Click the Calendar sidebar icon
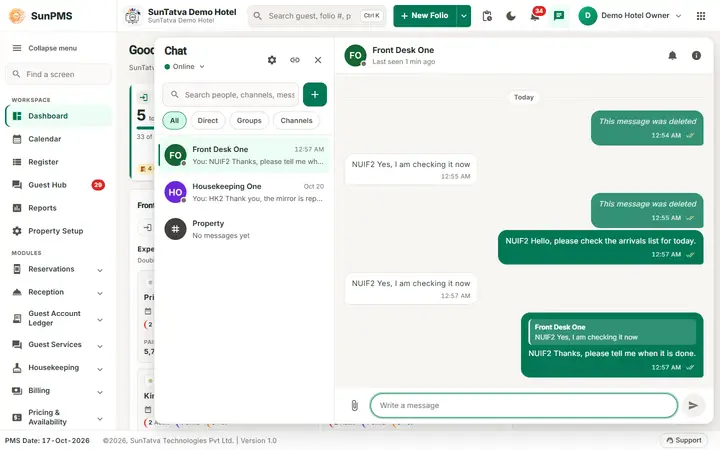 pyautogui.click(x=17, y=139)
